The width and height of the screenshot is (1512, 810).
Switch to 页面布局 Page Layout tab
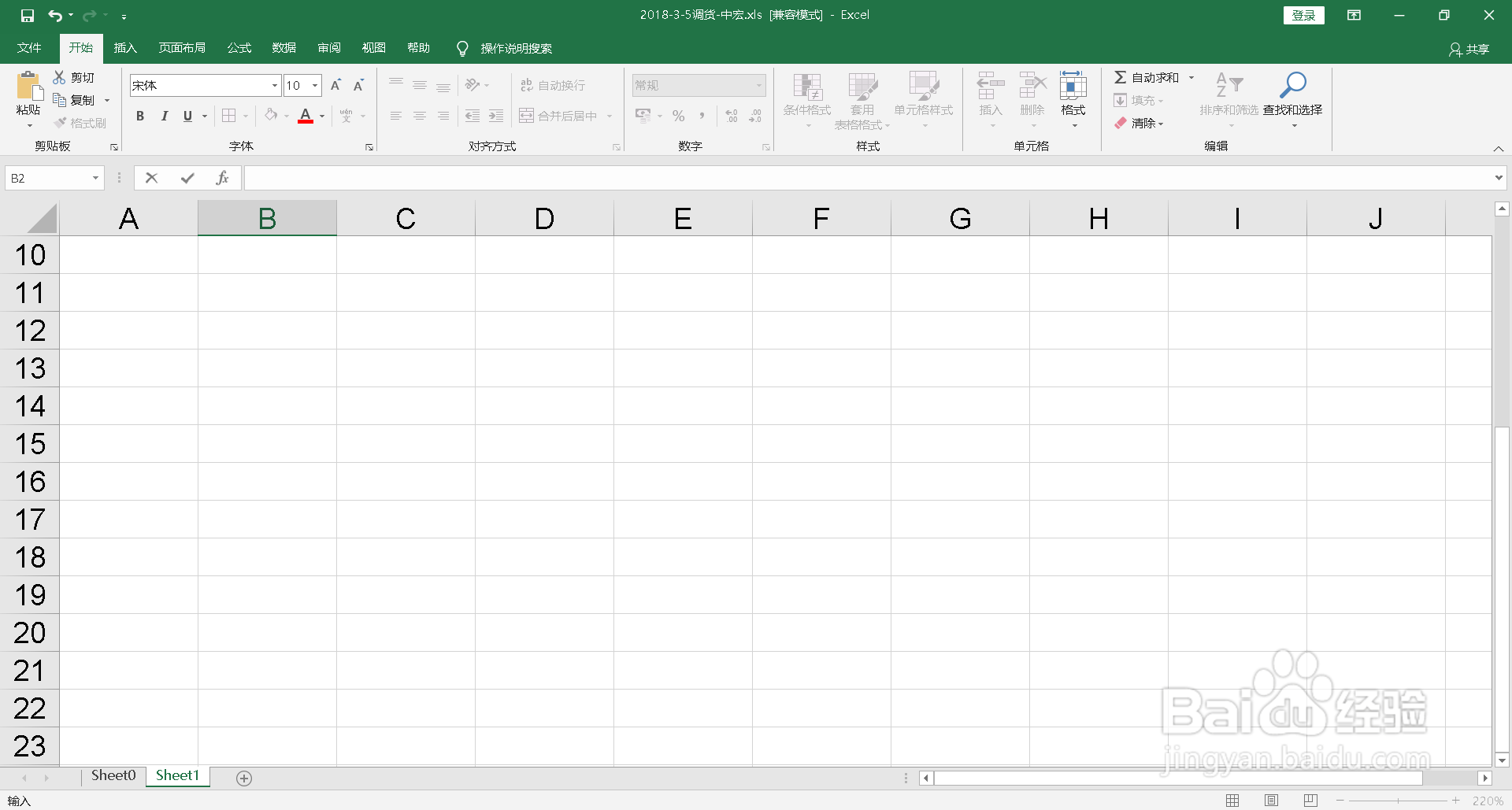182,48
